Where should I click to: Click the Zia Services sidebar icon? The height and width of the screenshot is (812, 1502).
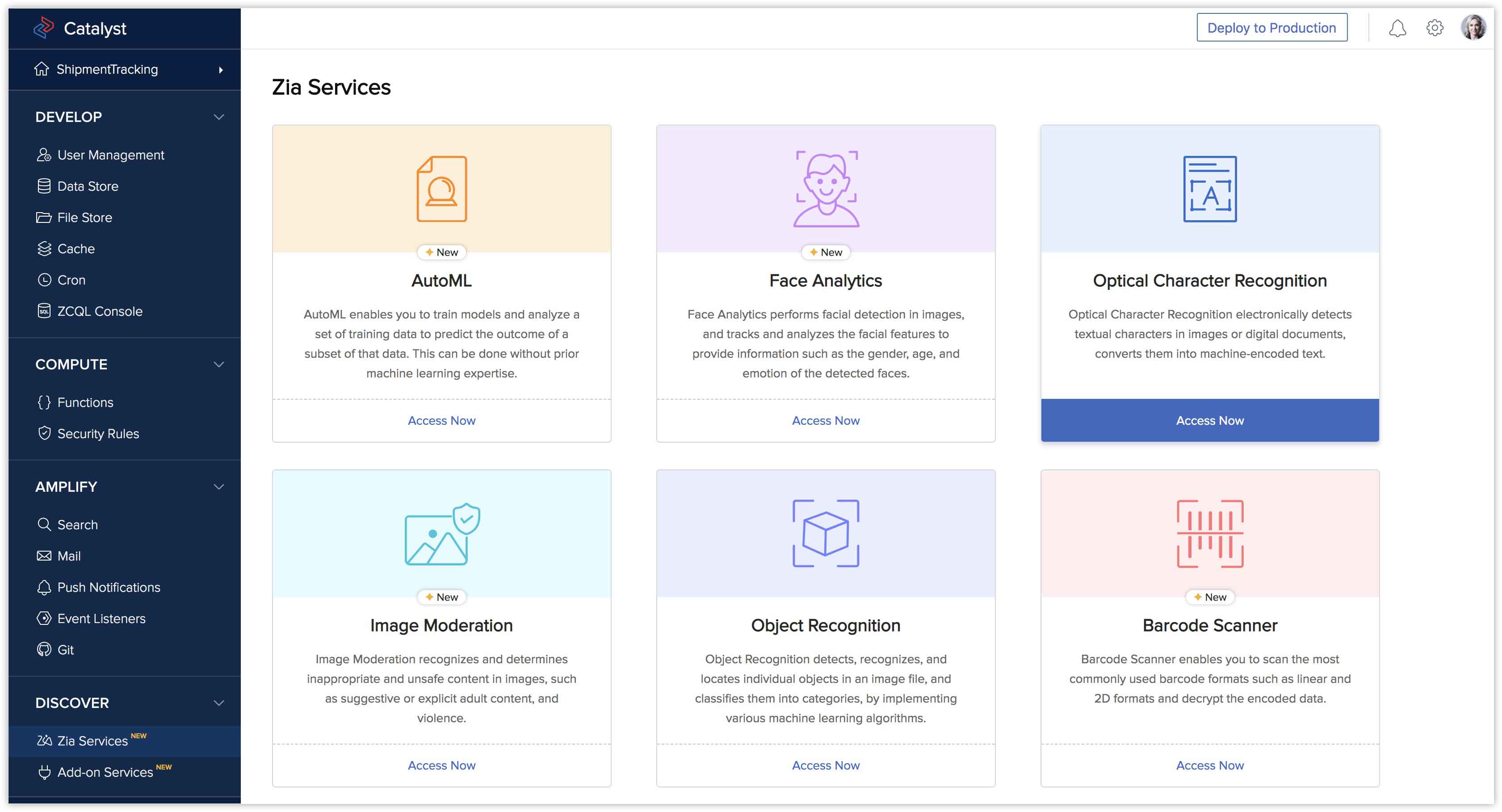click(44, 740)
